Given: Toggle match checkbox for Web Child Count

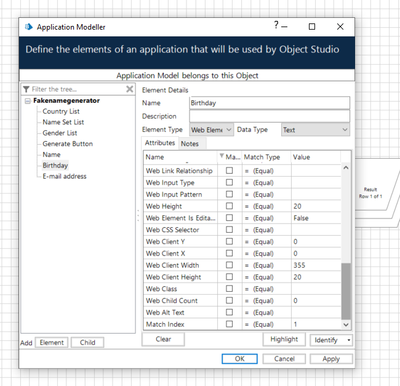Looking at the screenshot, I should click(x=229, y=300).
